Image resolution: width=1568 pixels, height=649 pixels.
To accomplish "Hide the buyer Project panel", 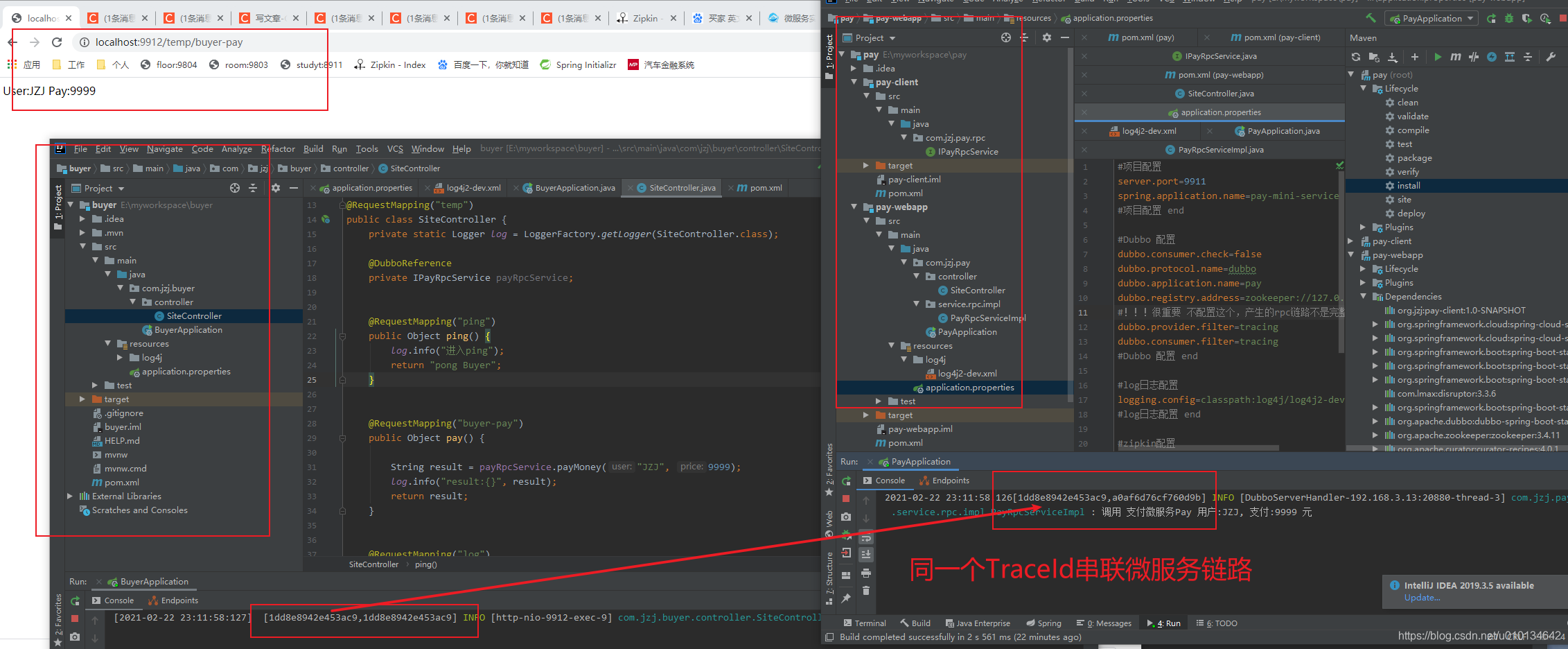I will click(294, 188).
